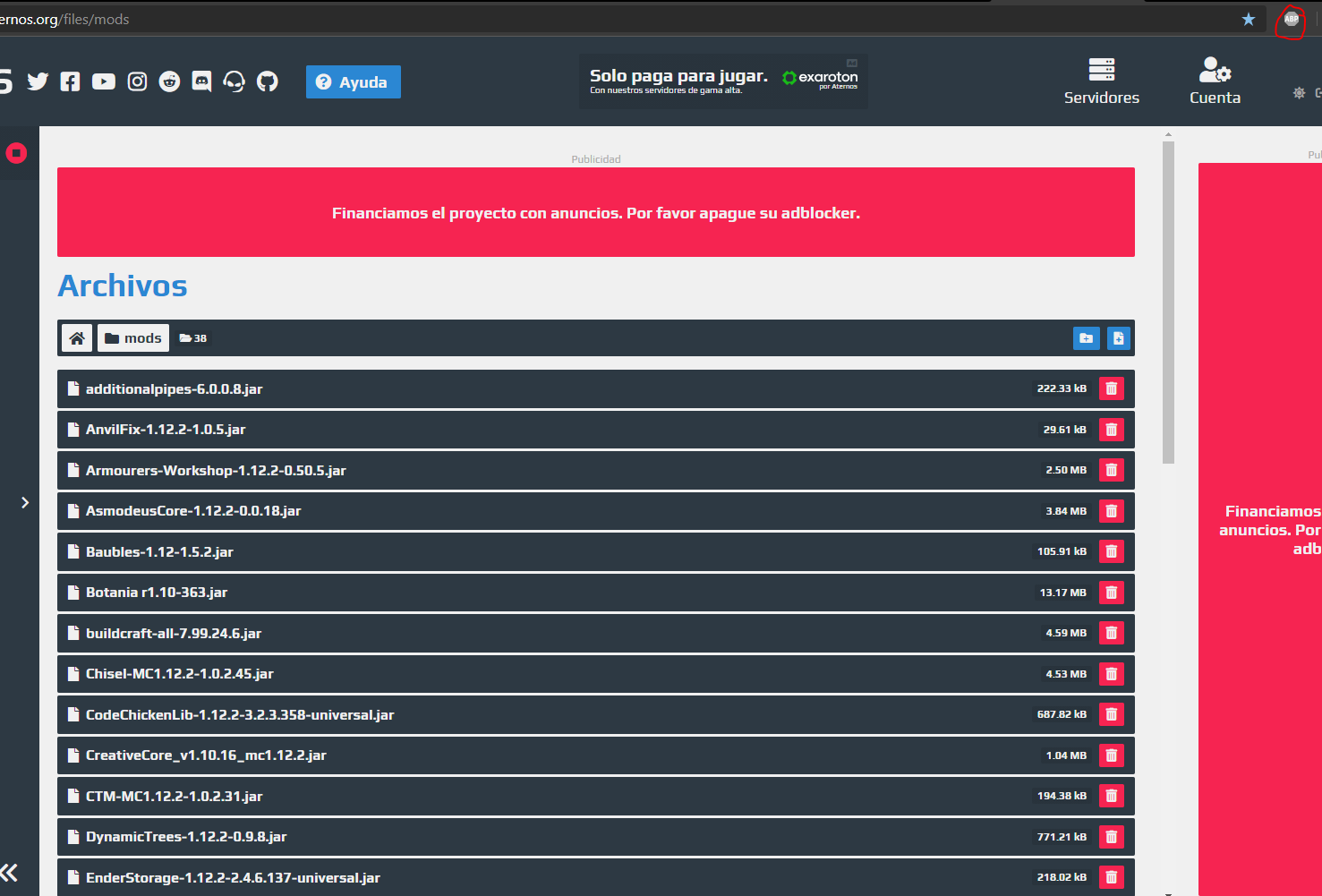Screen dimensions: 1322x896
Task: Click the Archivos page heading
Action: (123, 286)
